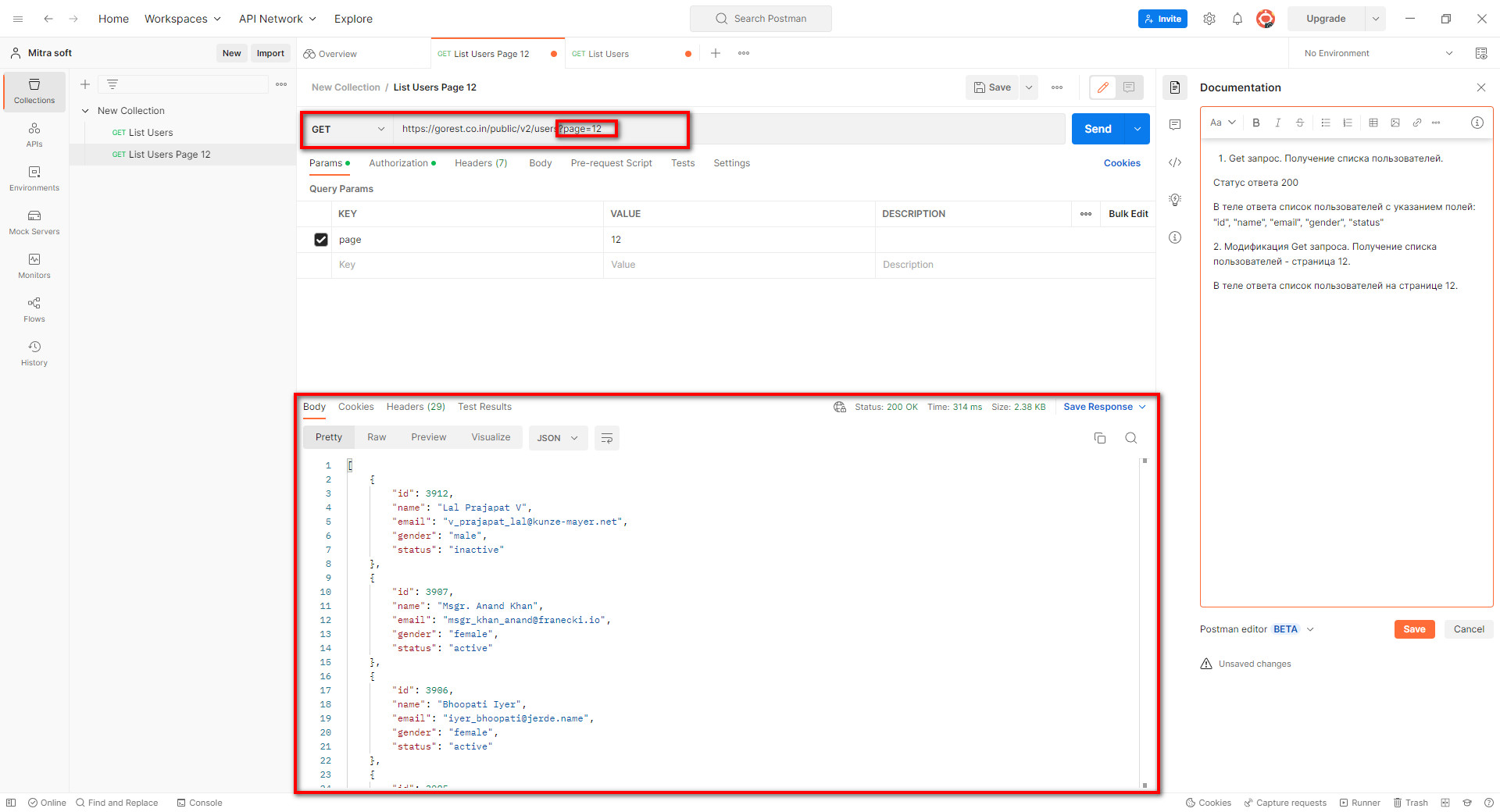1500x812 pixels.
Task: Open notifications bell
Action: tap(1237, 19)
